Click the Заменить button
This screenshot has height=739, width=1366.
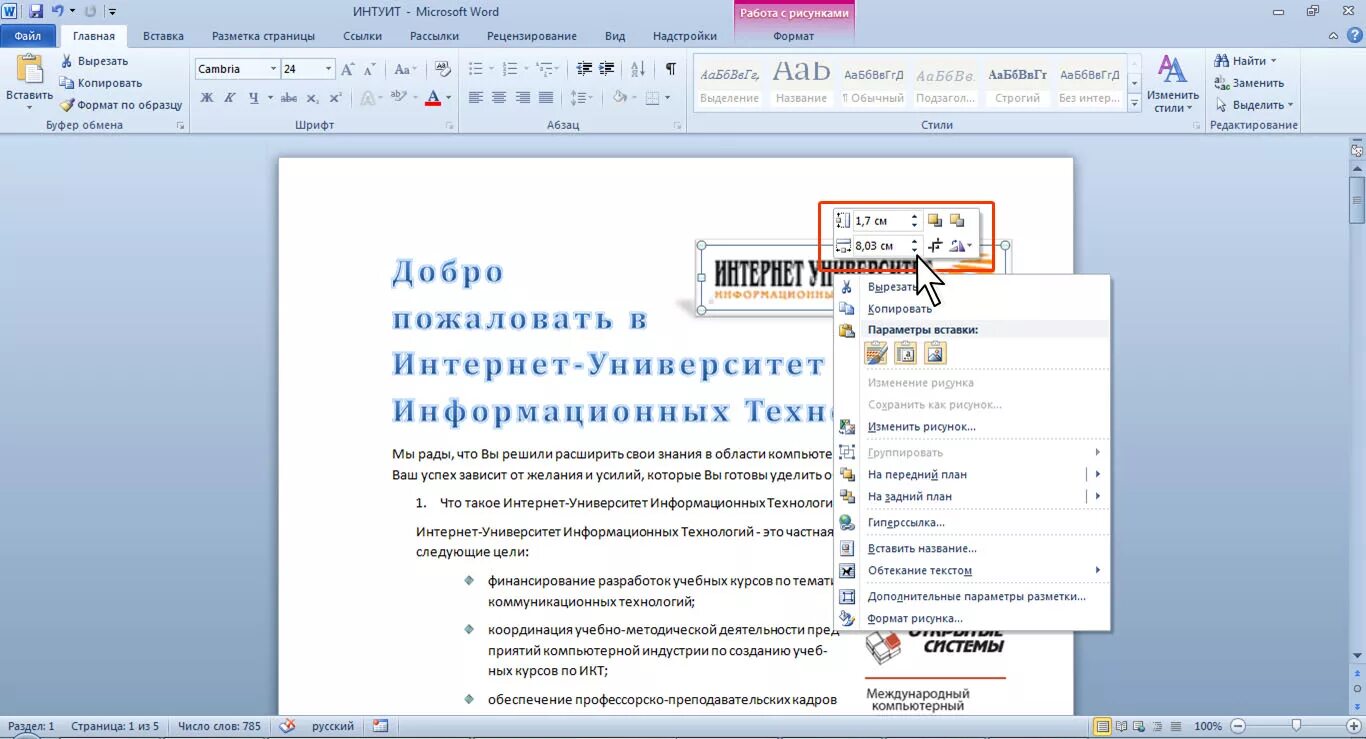pyautogui.click(x=1249, y=83)
